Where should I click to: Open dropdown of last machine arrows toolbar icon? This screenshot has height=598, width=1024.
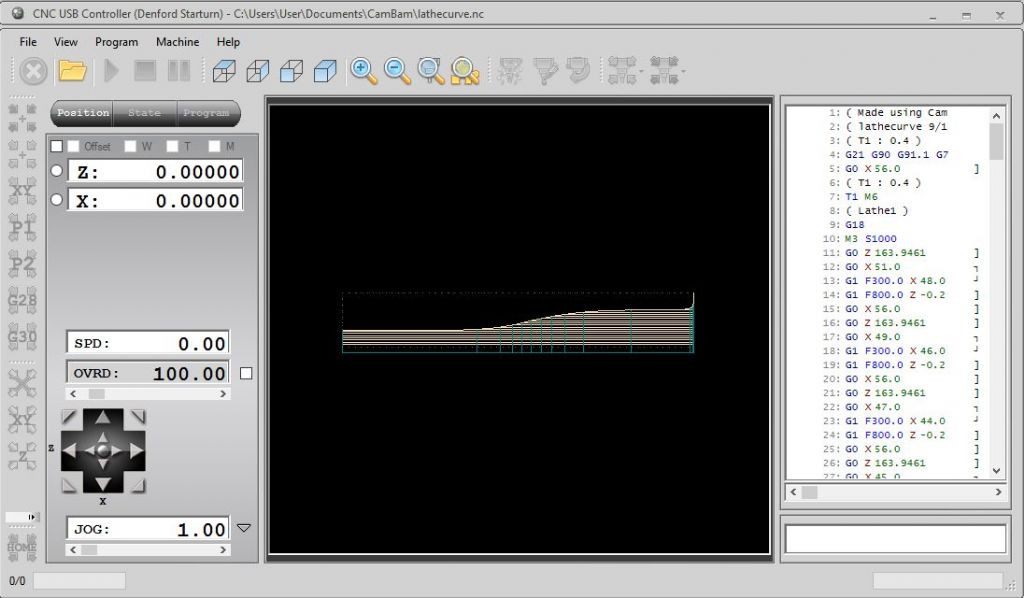point(683,72)
